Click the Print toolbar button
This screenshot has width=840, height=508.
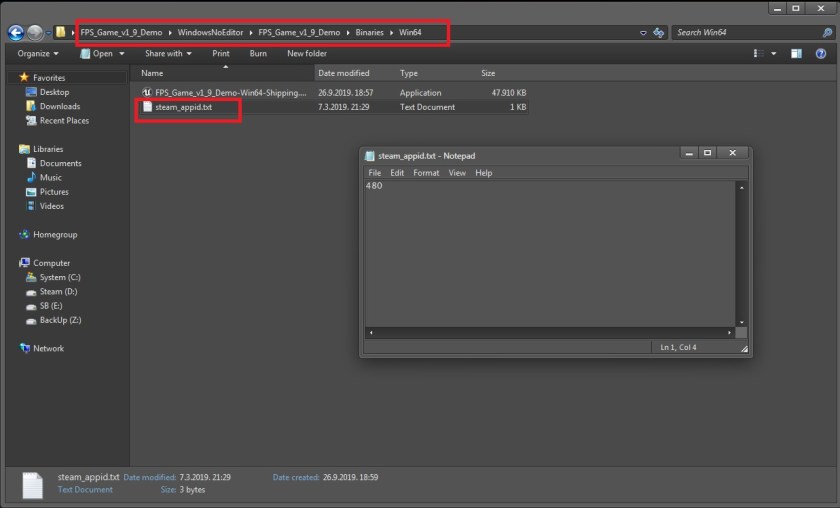click(220, 53)
